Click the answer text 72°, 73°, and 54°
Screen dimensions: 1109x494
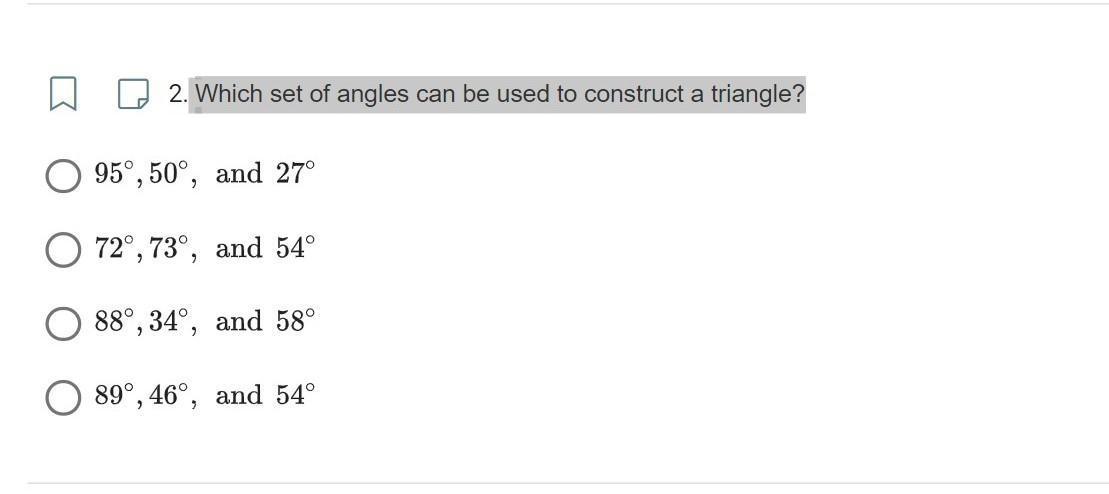(204, 248)
